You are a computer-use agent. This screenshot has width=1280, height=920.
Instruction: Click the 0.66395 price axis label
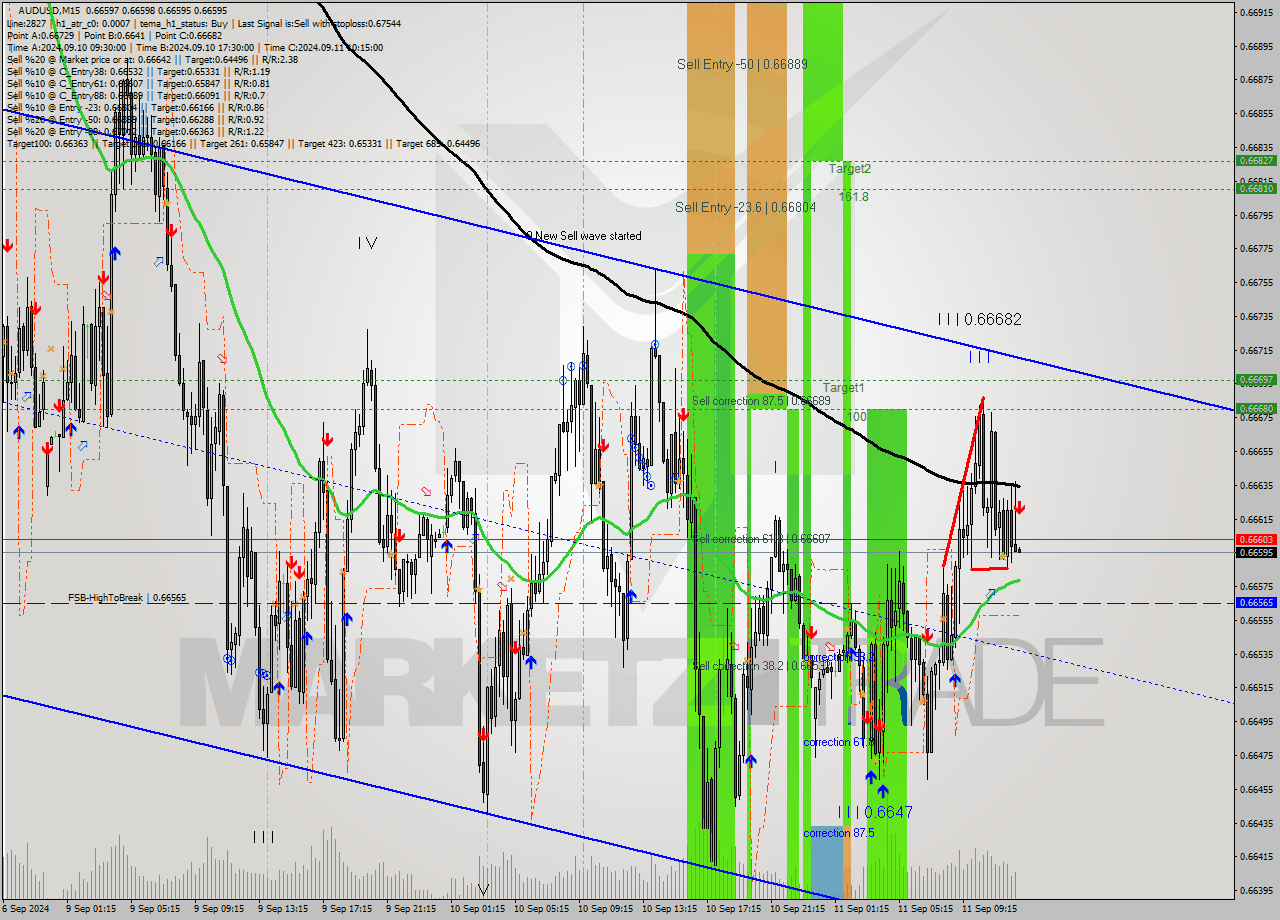pyautogui.click(x=1256, y=891)
